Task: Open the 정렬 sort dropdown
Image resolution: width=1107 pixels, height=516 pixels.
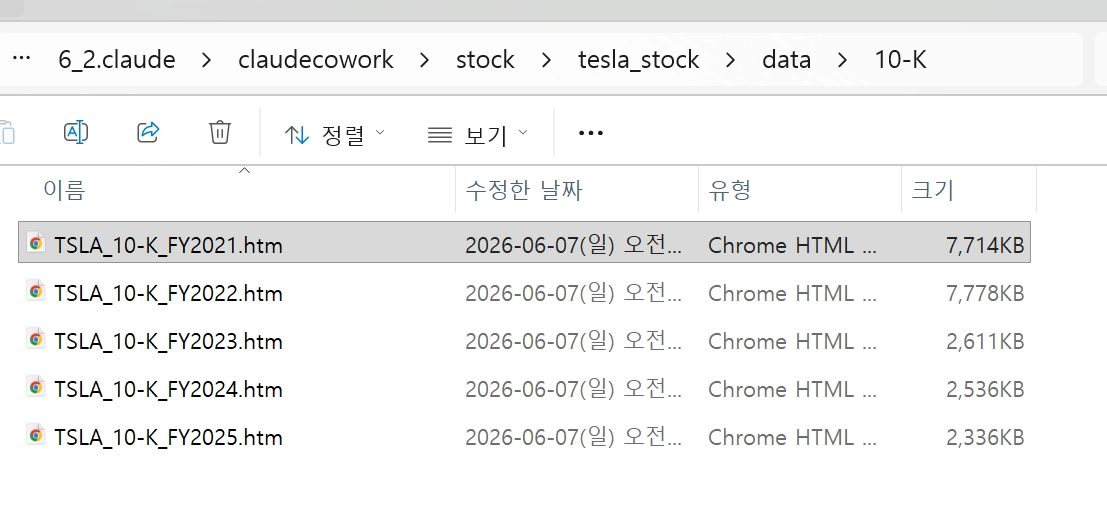Action: tap(335, 134)
